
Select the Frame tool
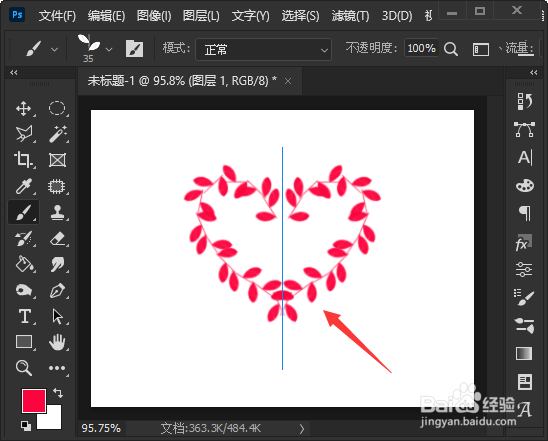coord(57,160)
